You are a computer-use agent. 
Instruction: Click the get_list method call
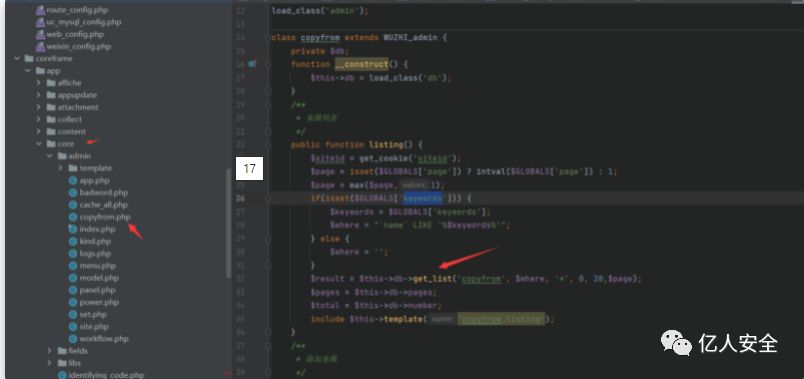[433, 279]
